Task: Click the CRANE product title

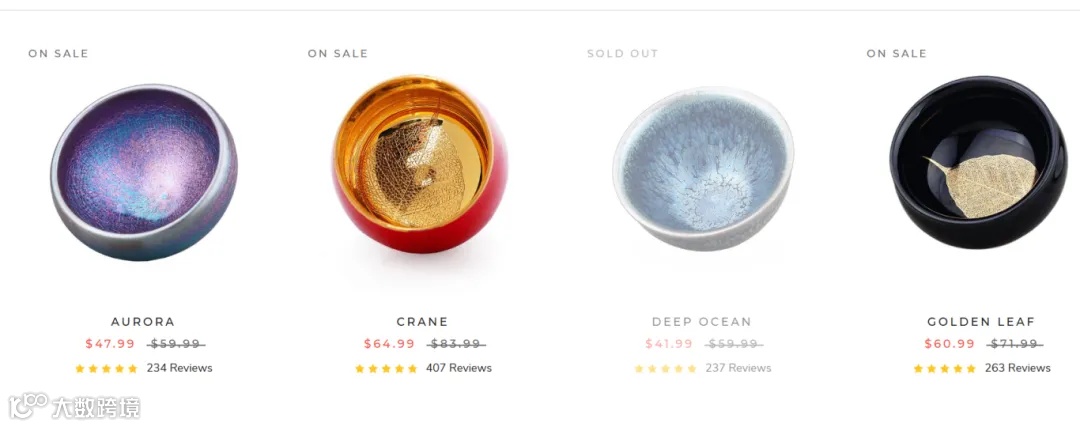Action: tap(422, 322)
